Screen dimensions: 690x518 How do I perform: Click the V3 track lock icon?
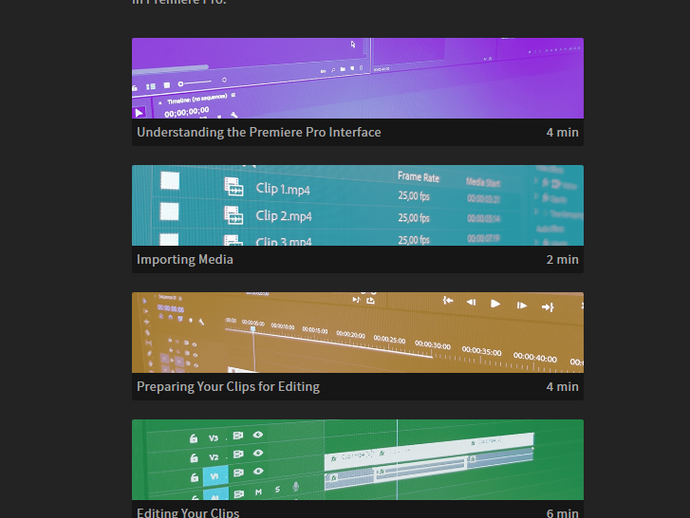pyautogui.click(x=192, y=438)
